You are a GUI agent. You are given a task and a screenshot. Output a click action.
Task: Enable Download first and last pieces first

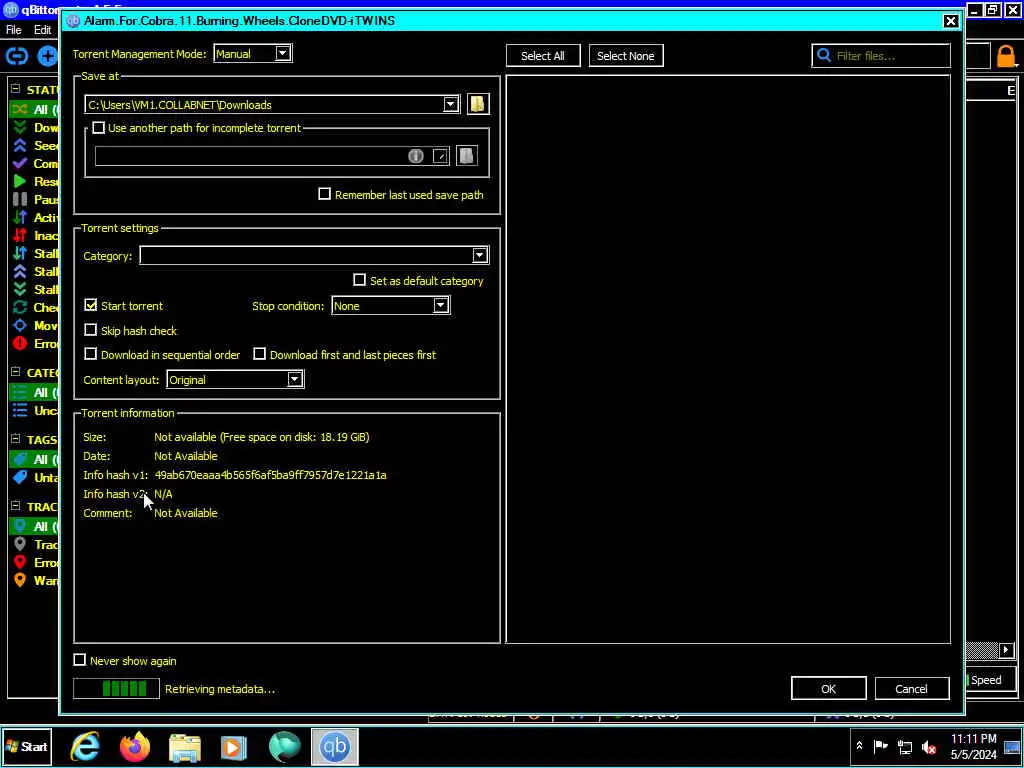pyautogui.click(x=260, y=354)
